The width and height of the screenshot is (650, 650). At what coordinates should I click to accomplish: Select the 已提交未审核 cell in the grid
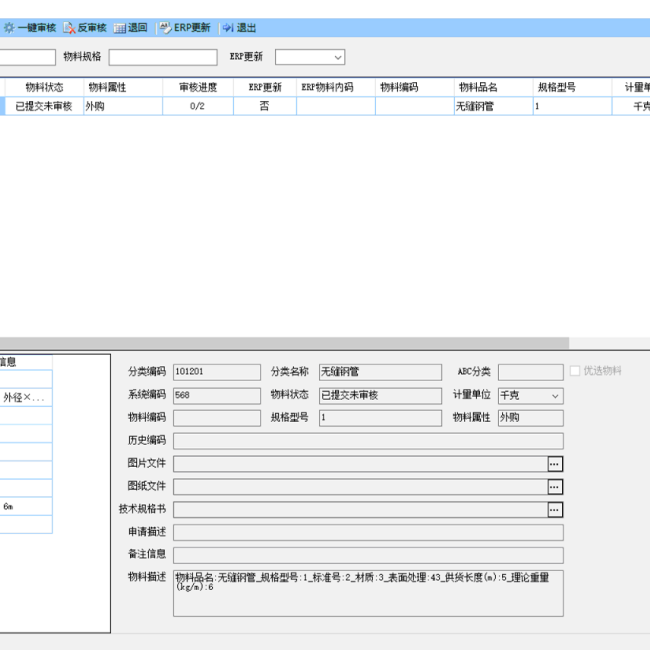point(44,106)
